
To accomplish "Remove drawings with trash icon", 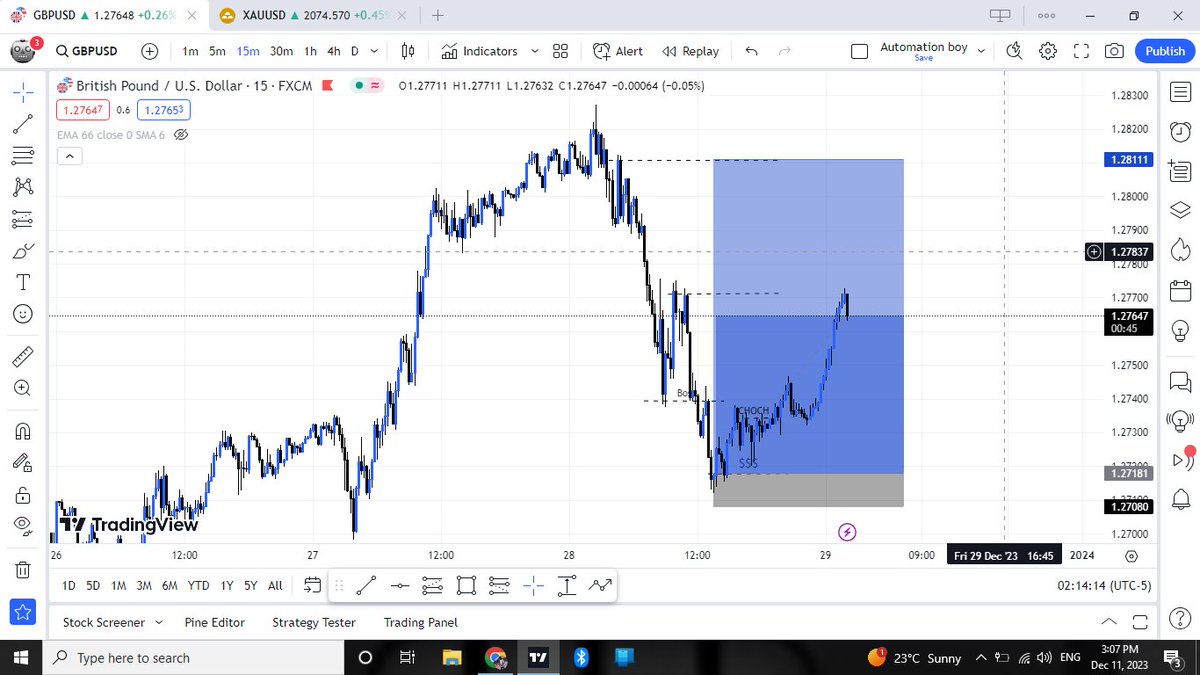I will click(23, 569).
